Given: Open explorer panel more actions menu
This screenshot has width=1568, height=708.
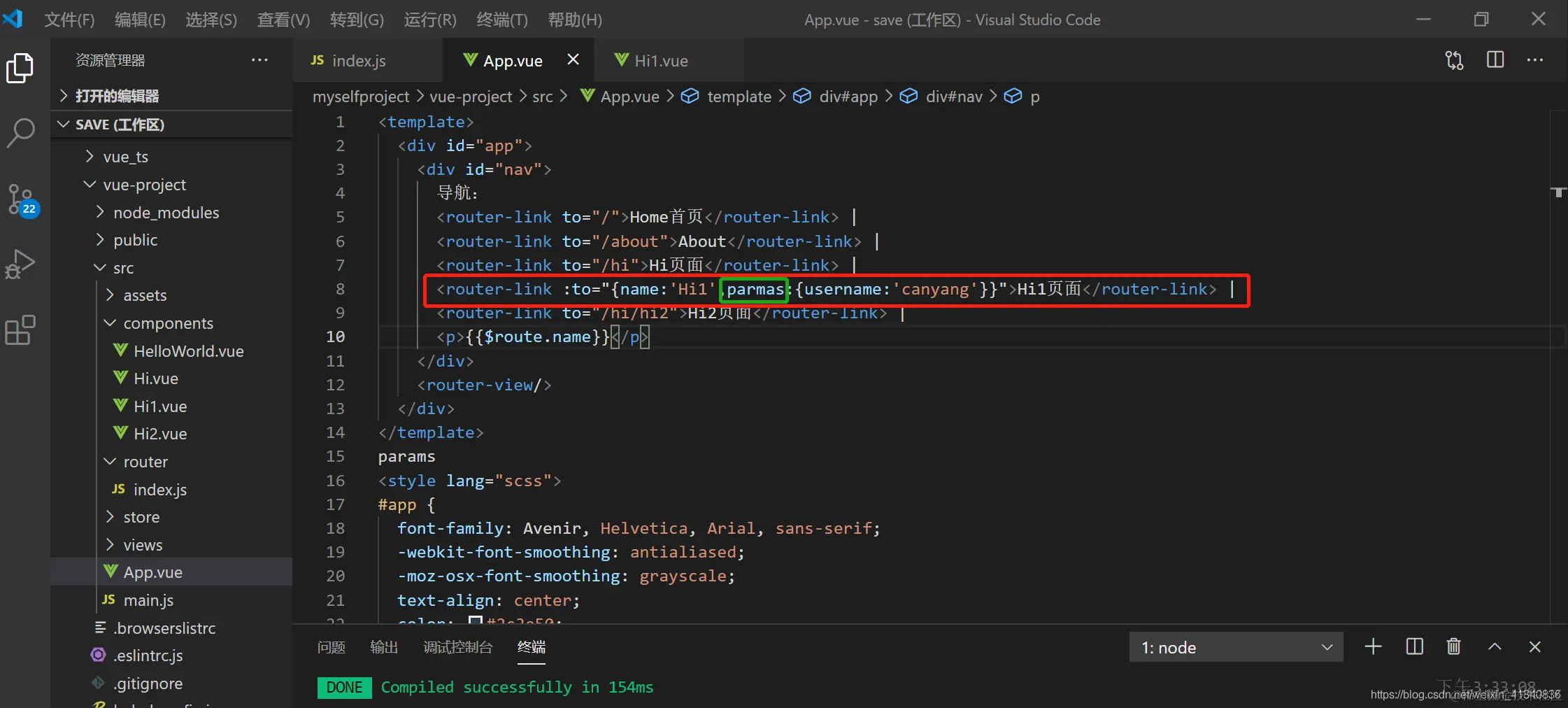Looking at the screenshot, I should coord(259,60).
